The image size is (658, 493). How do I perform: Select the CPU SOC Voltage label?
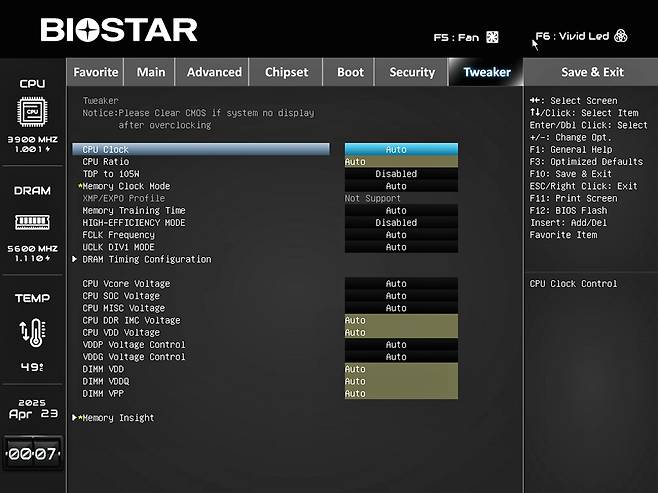click(x=121, y=296)
